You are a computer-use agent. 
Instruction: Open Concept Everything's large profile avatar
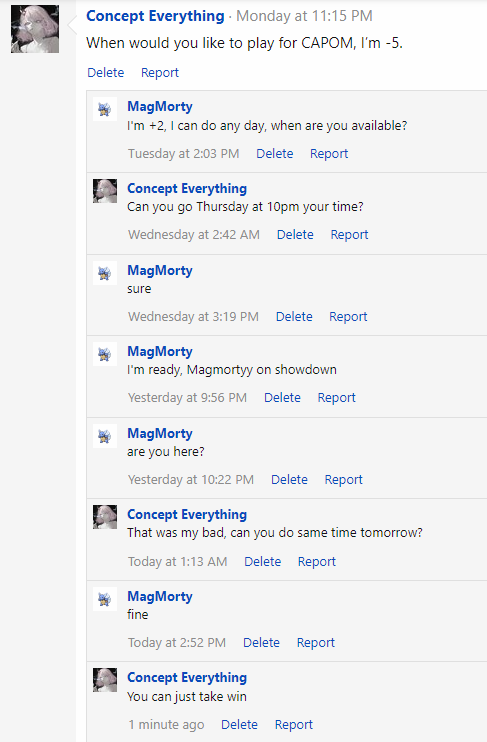pos(35,29)
